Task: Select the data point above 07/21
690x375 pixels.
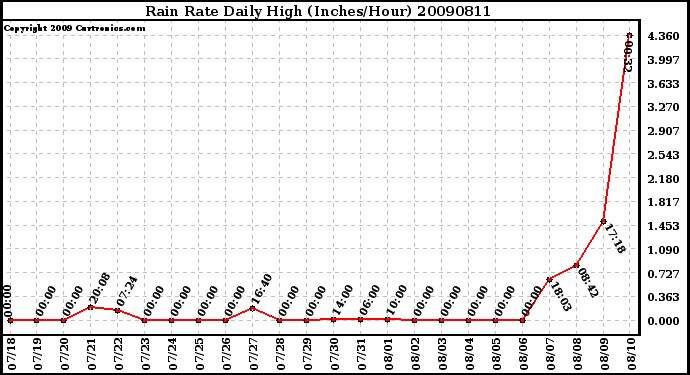Action: tap(90, 307)
